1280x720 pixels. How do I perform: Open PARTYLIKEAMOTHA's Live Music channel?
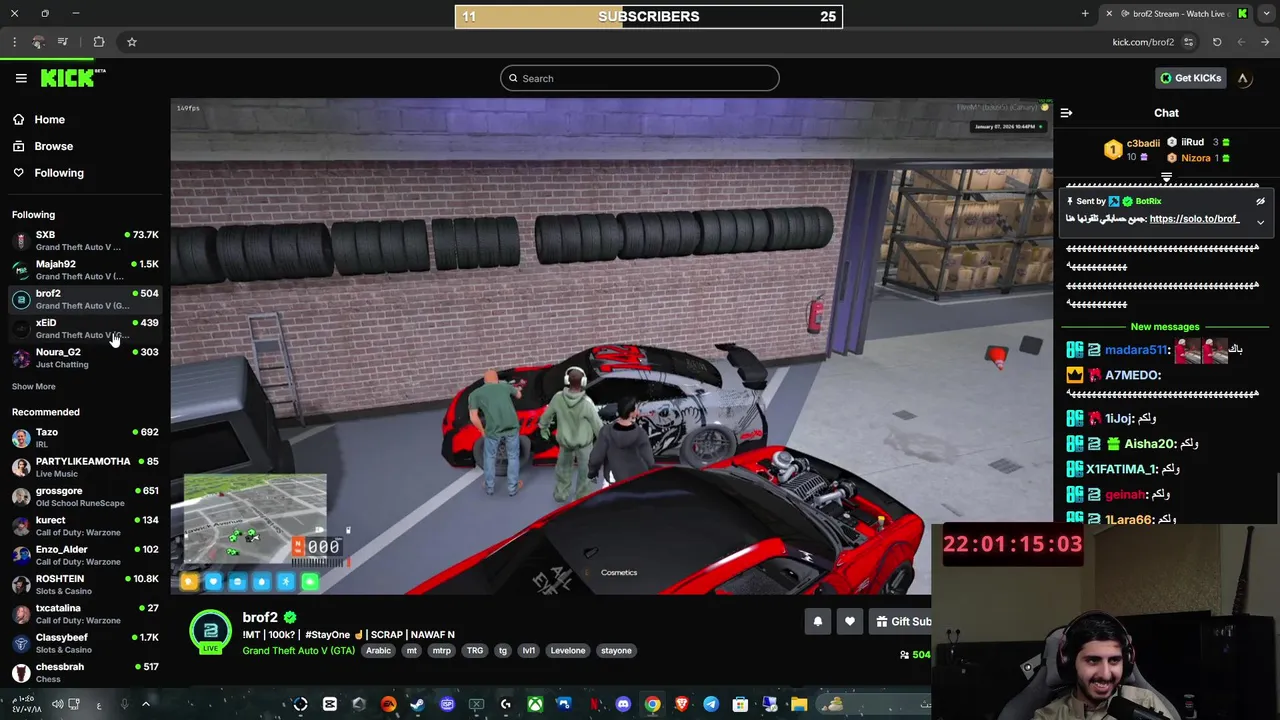[85, 467]
